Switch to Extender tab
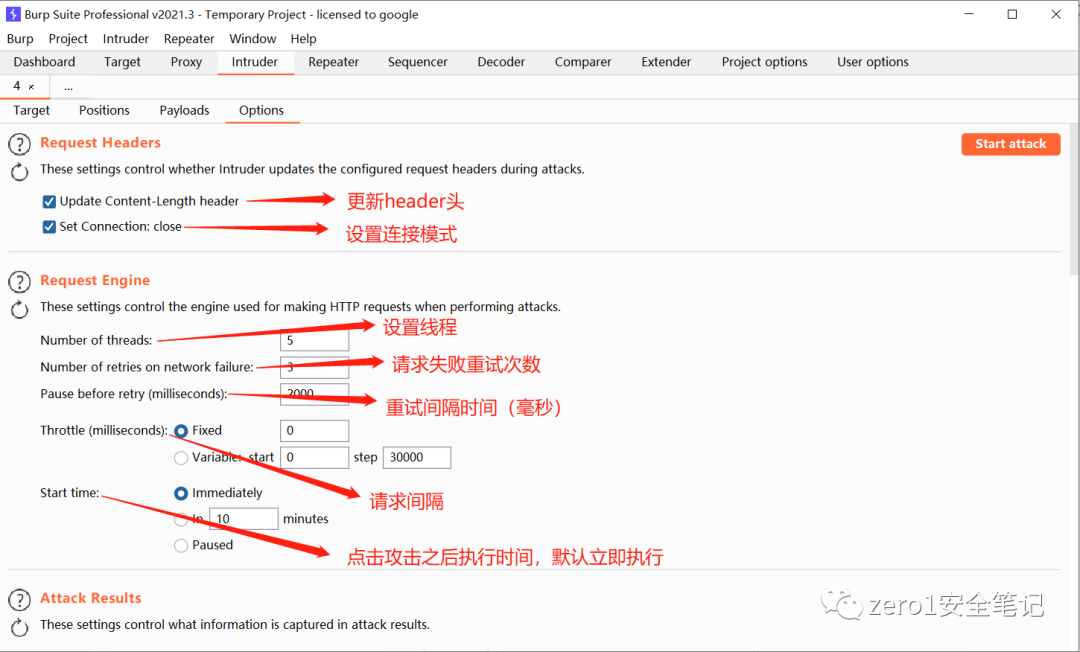The height and width of the screenshot is (652, 1080). point(666,62)
